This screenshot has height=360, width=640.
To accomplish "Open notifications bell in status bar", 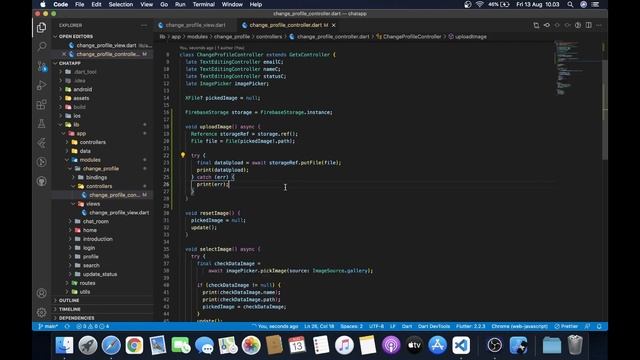I will point(599,327).
